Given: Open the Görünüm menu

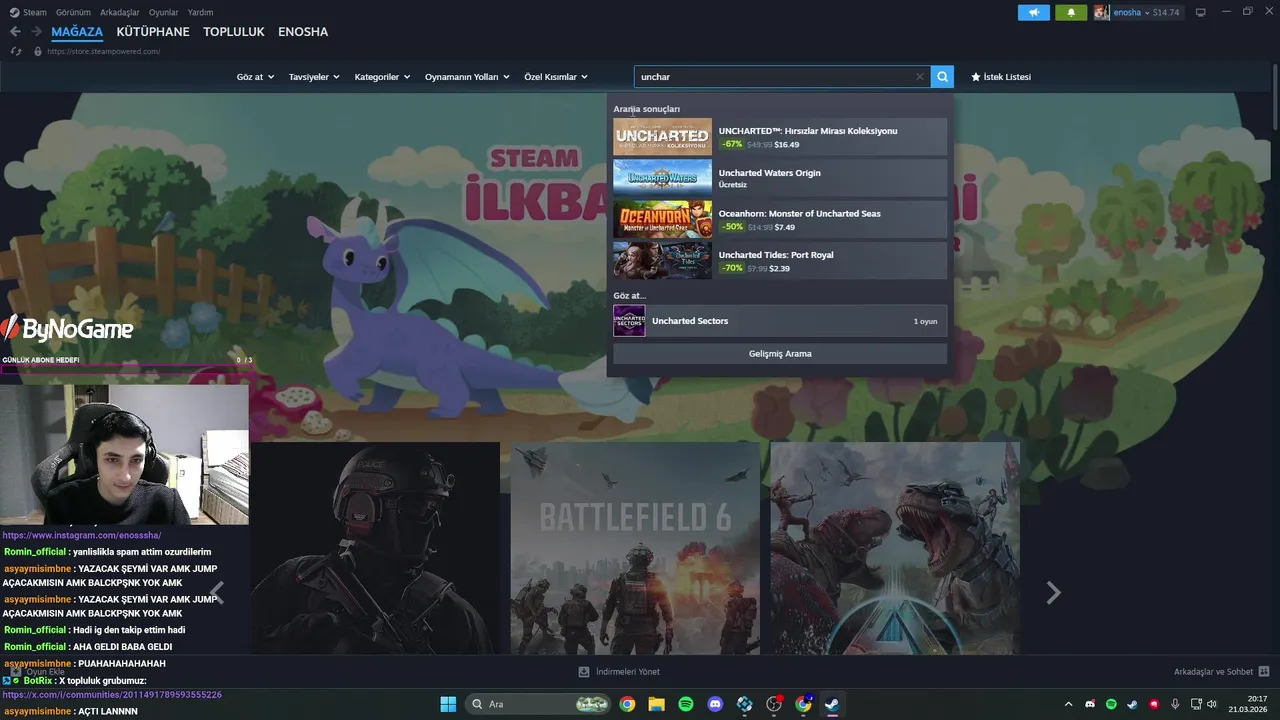Looking at the screenshot, I should tap(73, 12).
